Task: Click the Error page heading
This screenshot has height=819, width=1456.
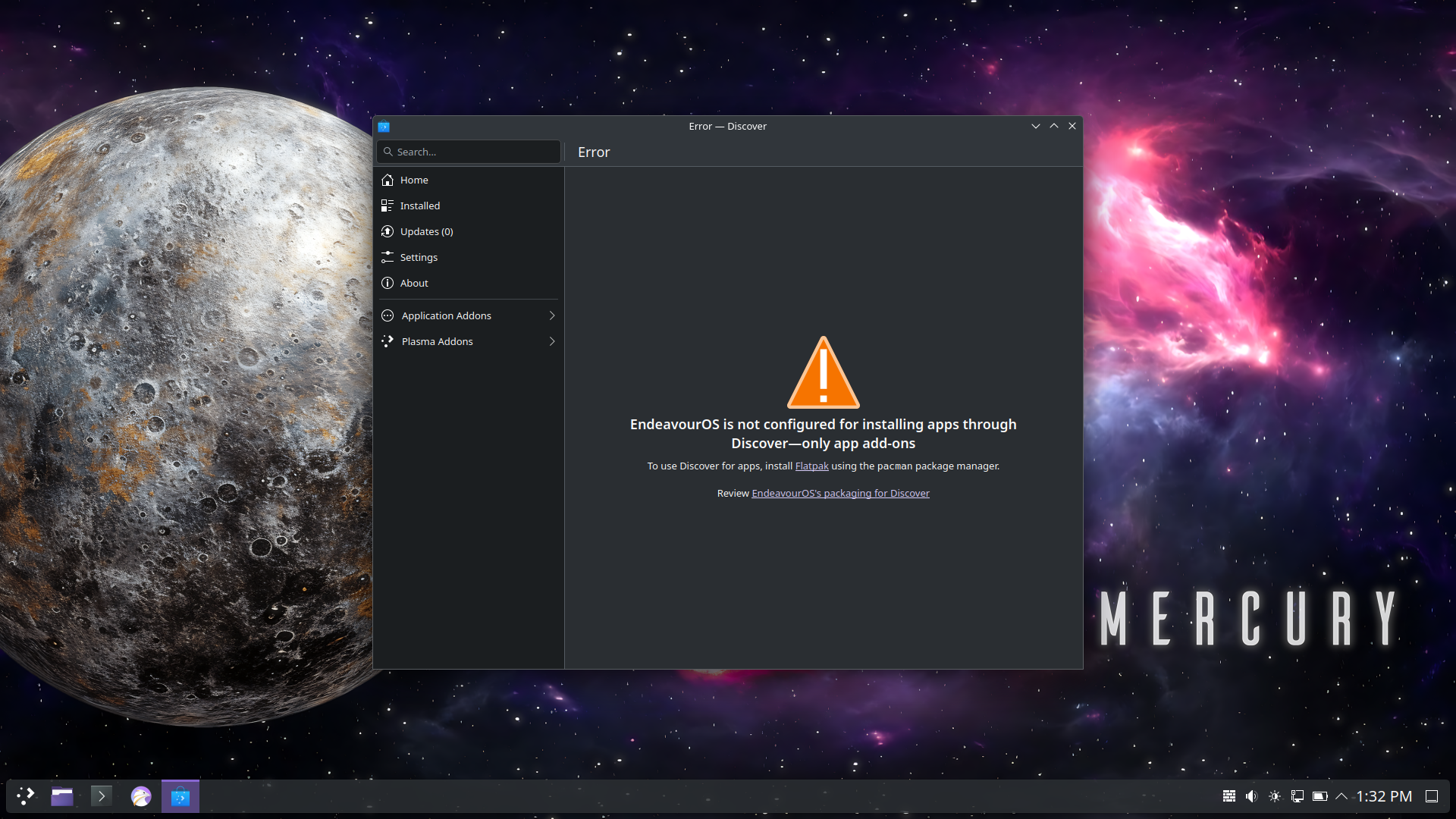Action: click(x=594, y=152)
